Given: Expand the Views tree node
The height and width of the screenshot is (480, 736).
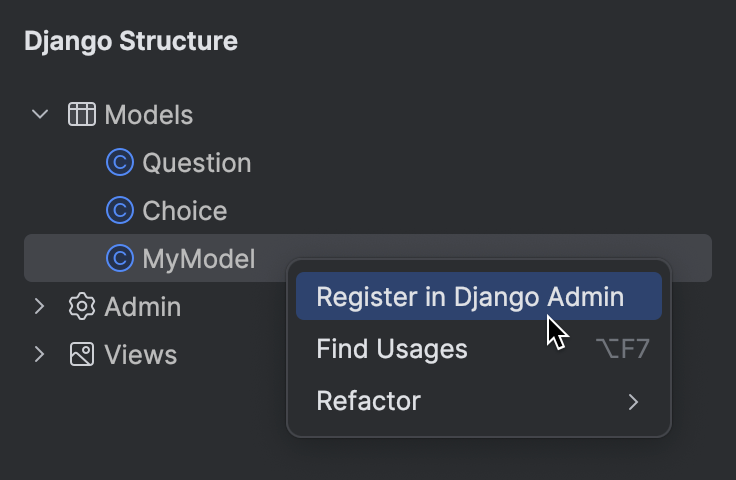Looking at the screenshot, I should click(40, 354).
